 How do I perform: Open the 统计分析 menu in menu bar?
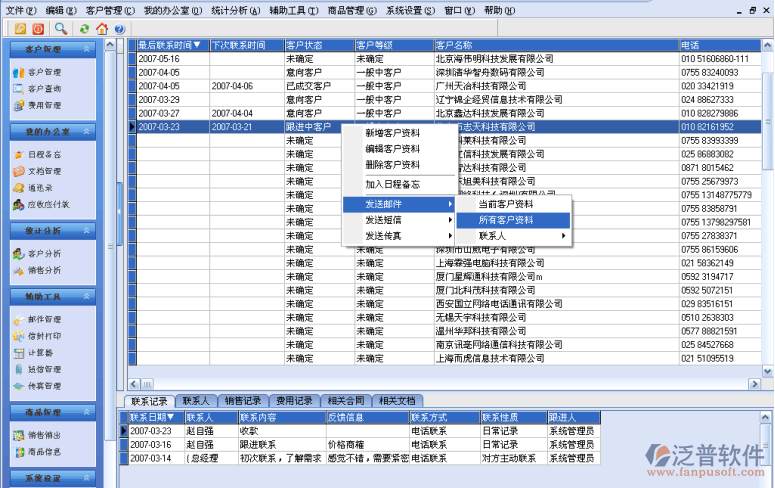click(235, 10)
